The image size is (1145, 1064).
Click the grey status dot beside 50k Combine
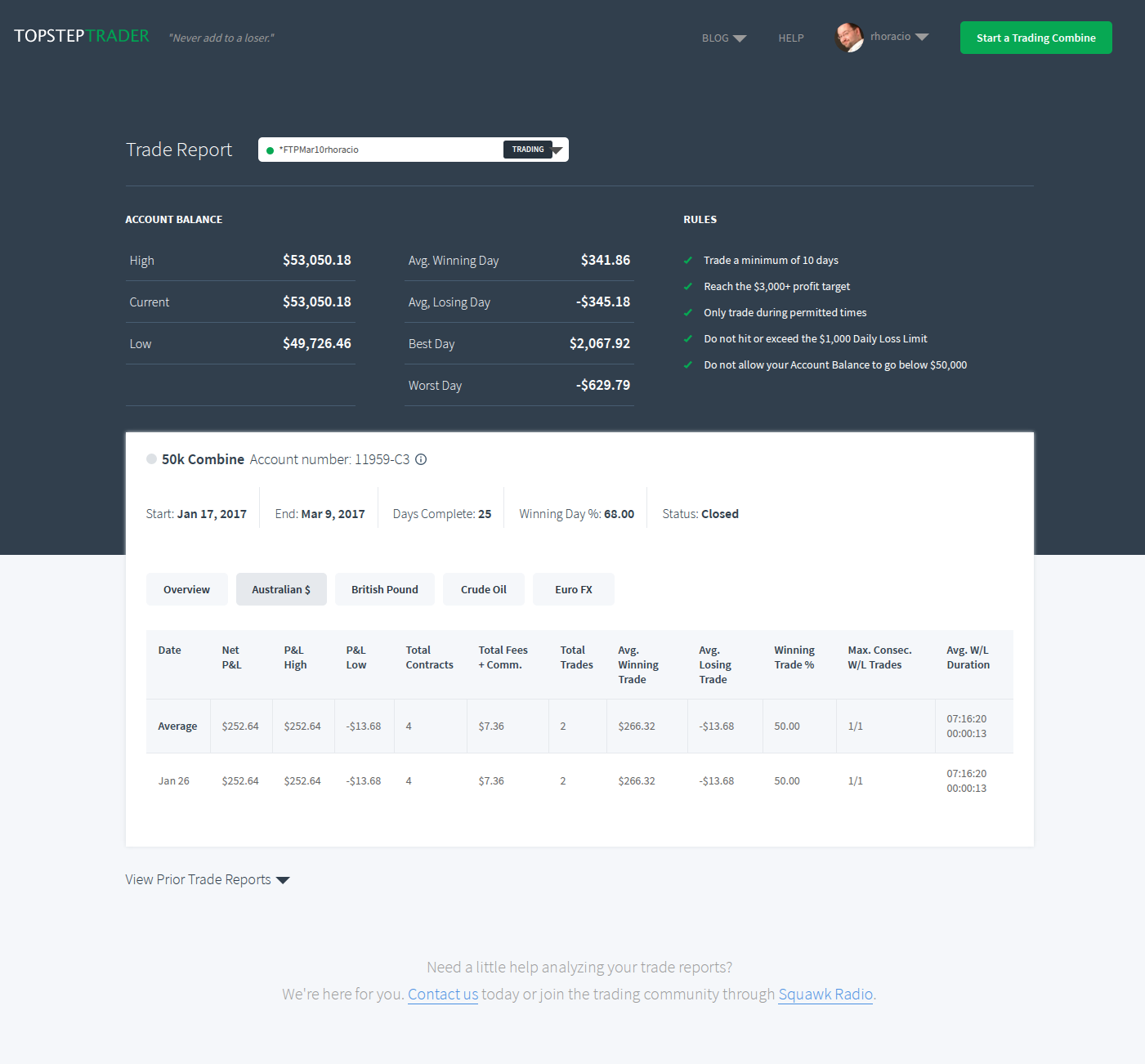(x=151, y=459)
